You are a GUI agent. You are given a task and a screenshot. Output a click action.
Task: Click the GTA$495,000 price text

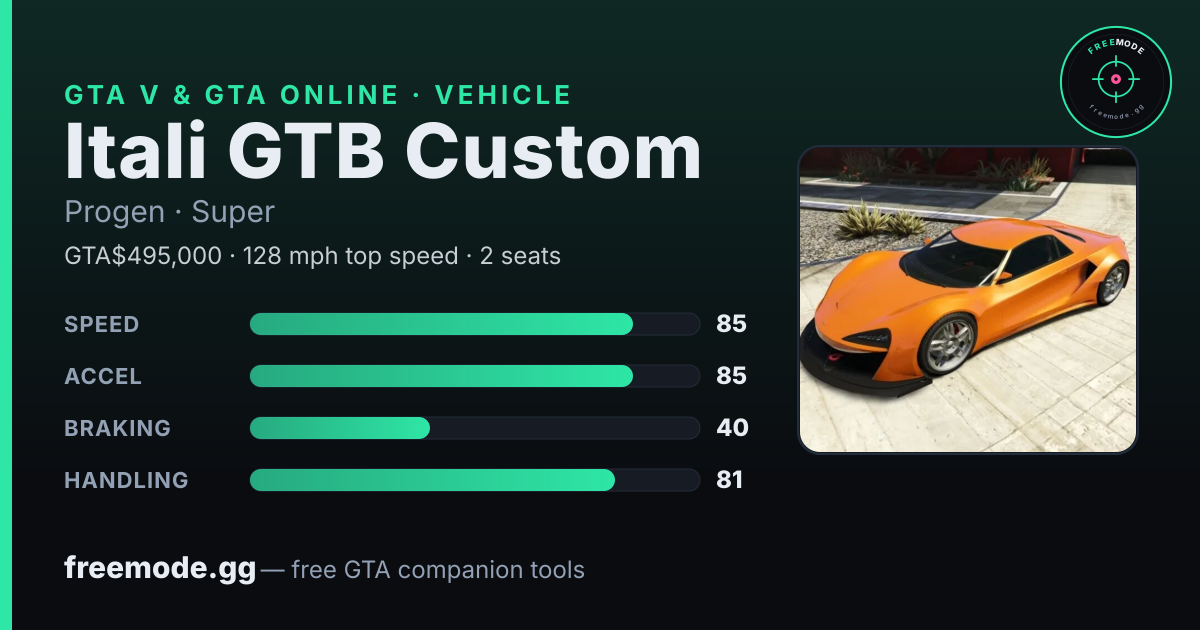[143, 256]
